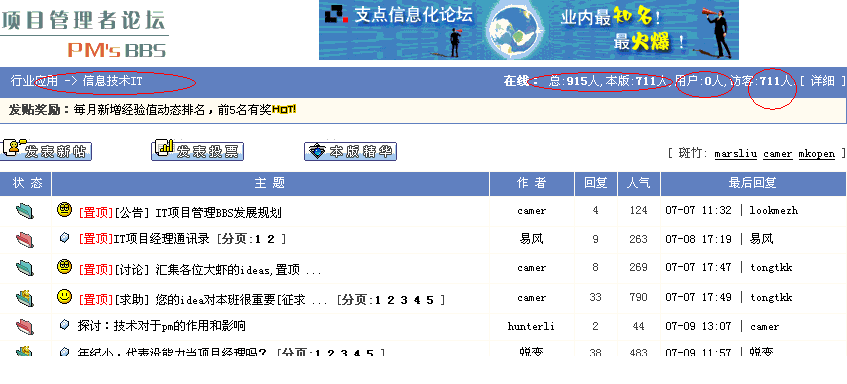The width and height of the screenshot is (847, 384).
Task: Open topic 您的idea对本班很重要
Action: tap(230, 300)
